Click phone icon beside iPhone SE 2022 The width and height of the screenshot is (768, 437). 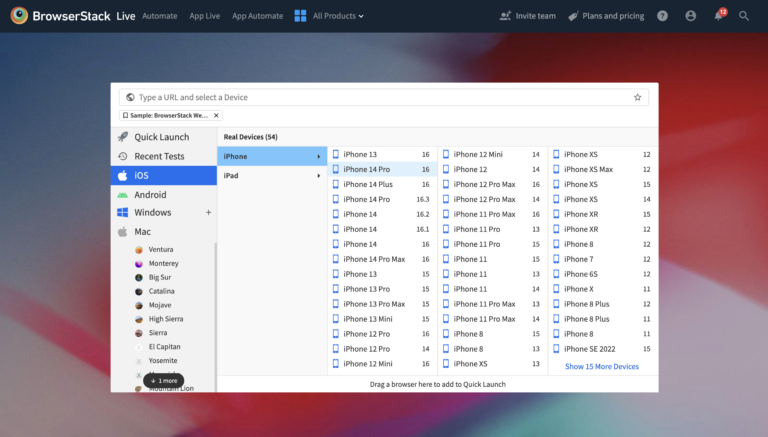pyautogui.click(x=556, y=349)
